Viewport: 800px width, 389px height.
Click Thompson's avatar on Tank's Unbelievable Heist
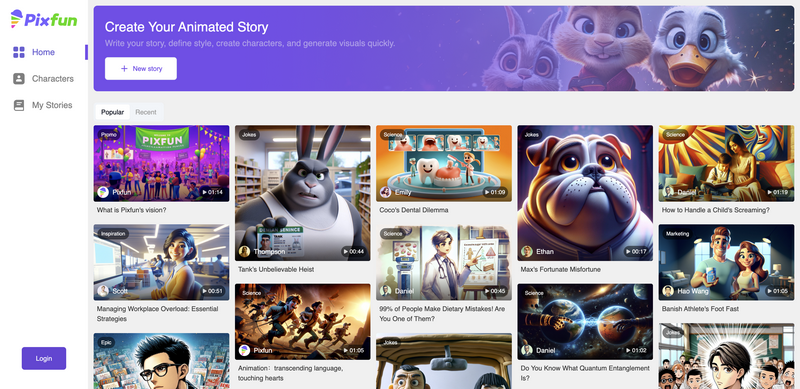click(244, 251)
